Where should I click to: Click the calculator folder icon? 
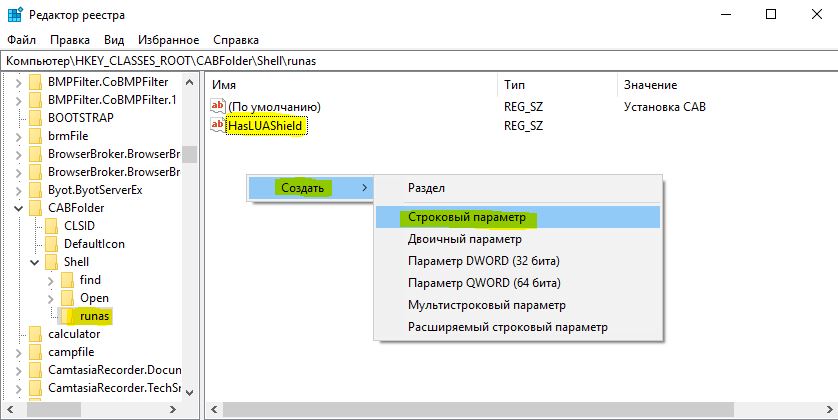click(35, 334)
